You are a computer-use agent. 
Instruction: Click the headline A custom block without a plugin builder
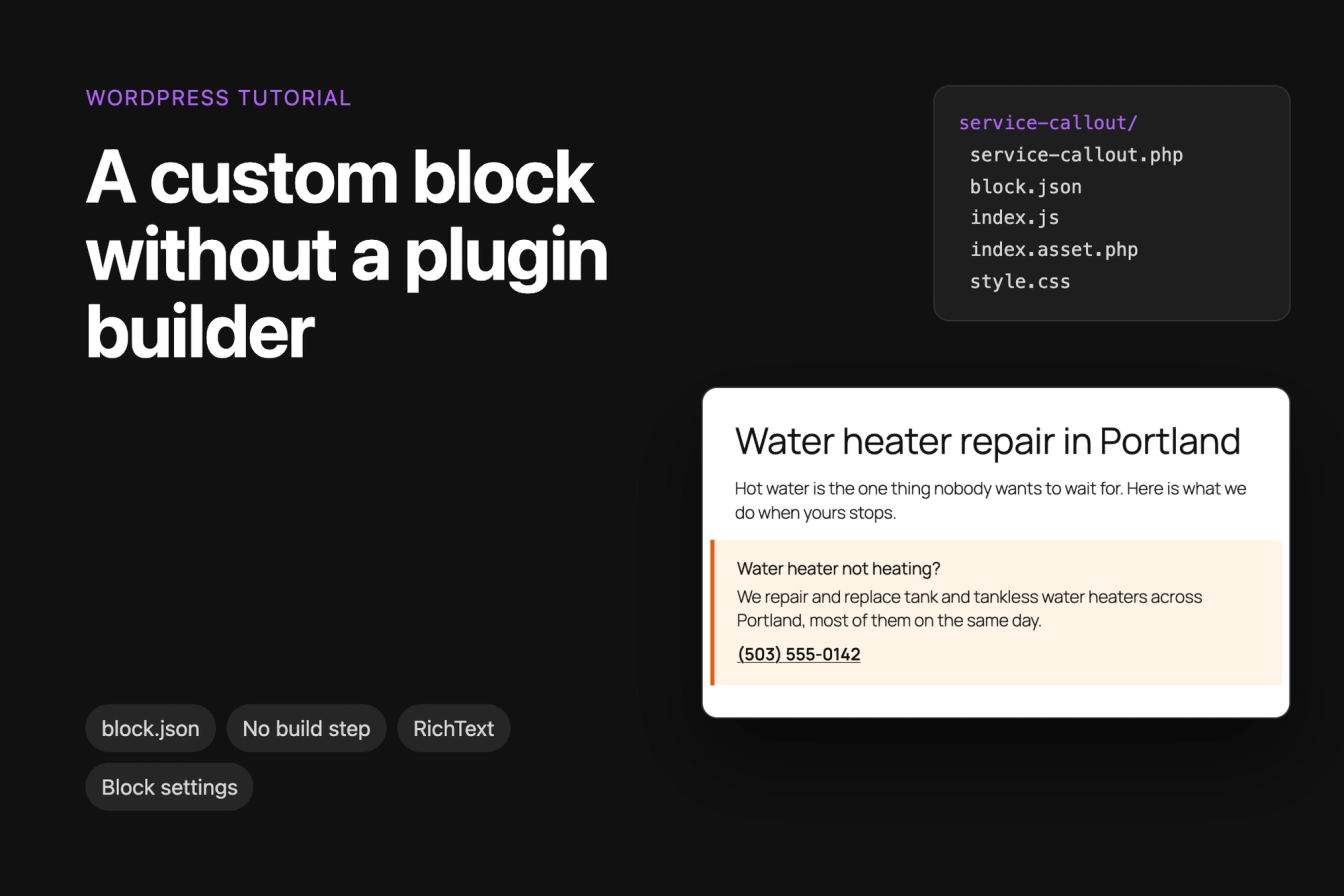(x=347, y=254)
